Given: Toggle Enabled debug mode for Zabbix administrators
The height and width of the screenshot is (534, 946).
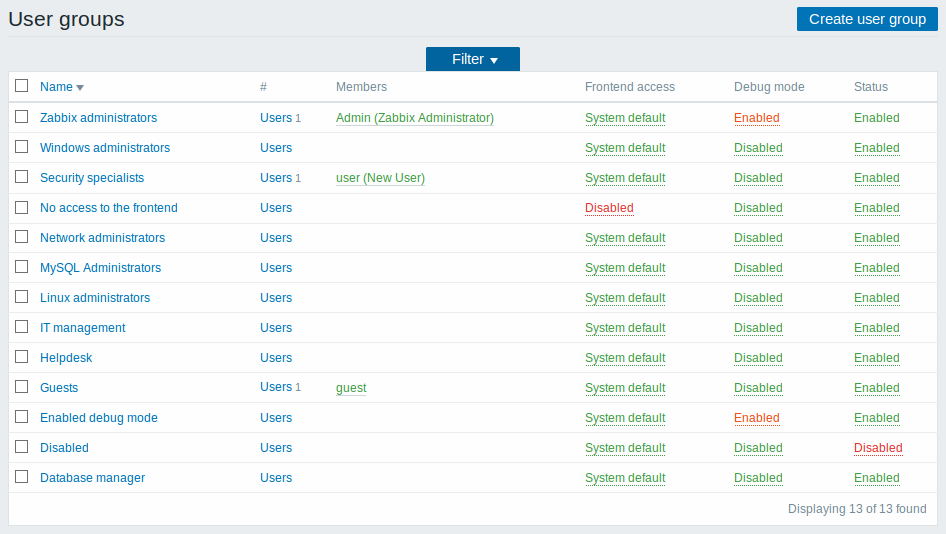Looking at the screenshot, I should pyautogui.click(x=757, y=118).
